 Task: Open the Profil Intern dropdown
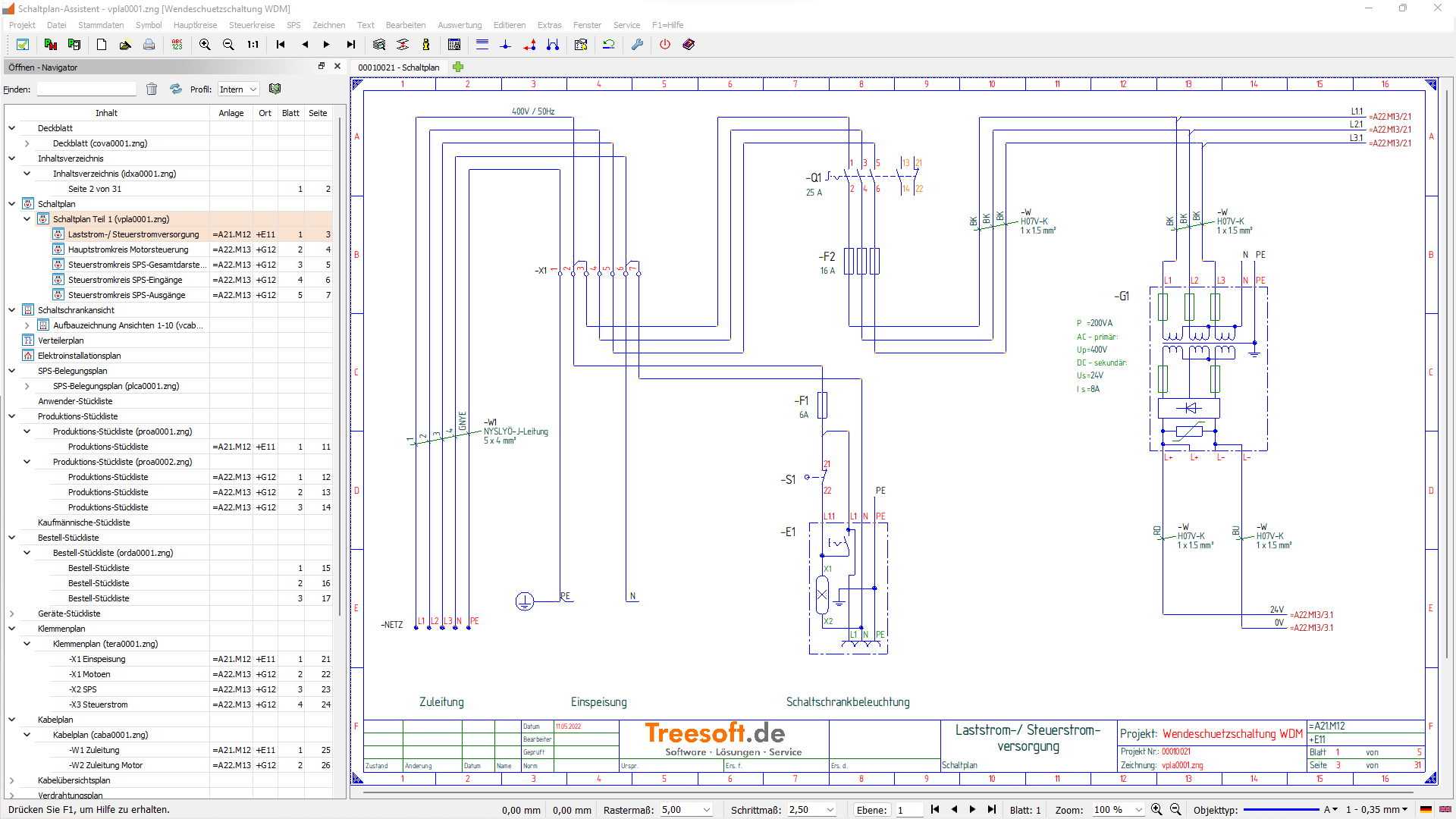click(x=239, y=89)
